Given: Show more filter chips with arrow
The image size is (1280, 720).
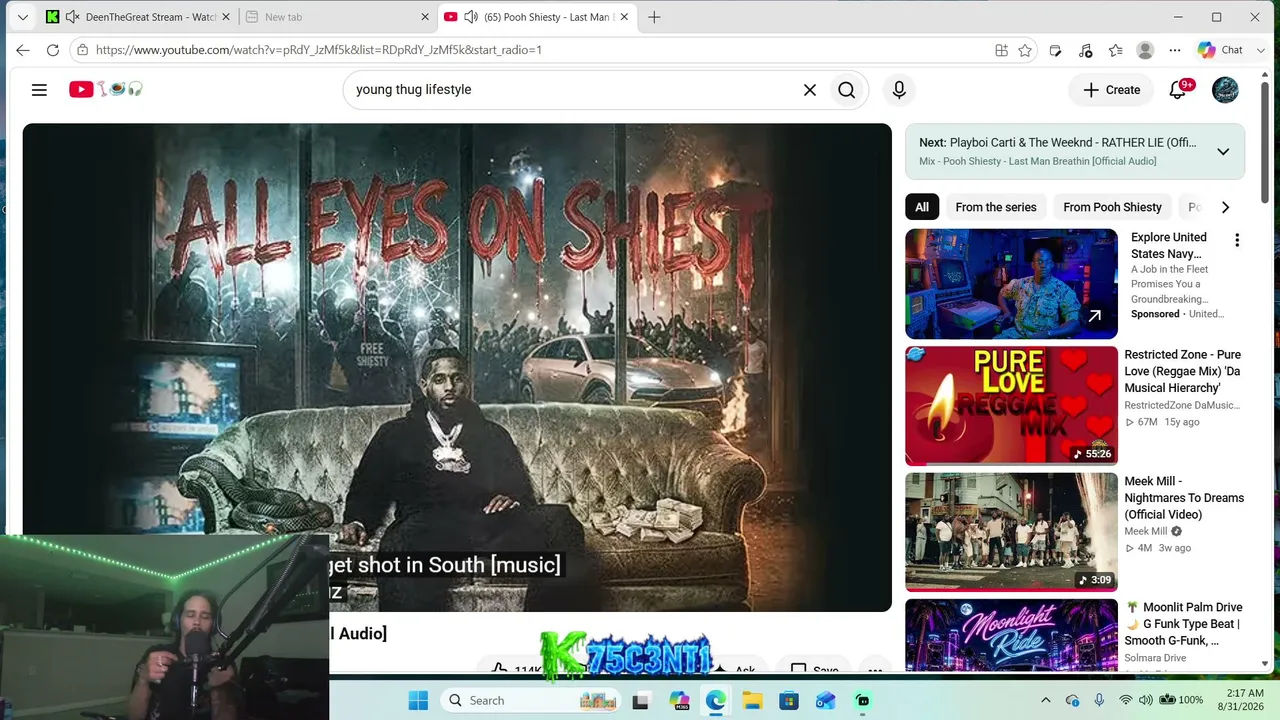Looking at the screenshot, I should (1225, 207).
